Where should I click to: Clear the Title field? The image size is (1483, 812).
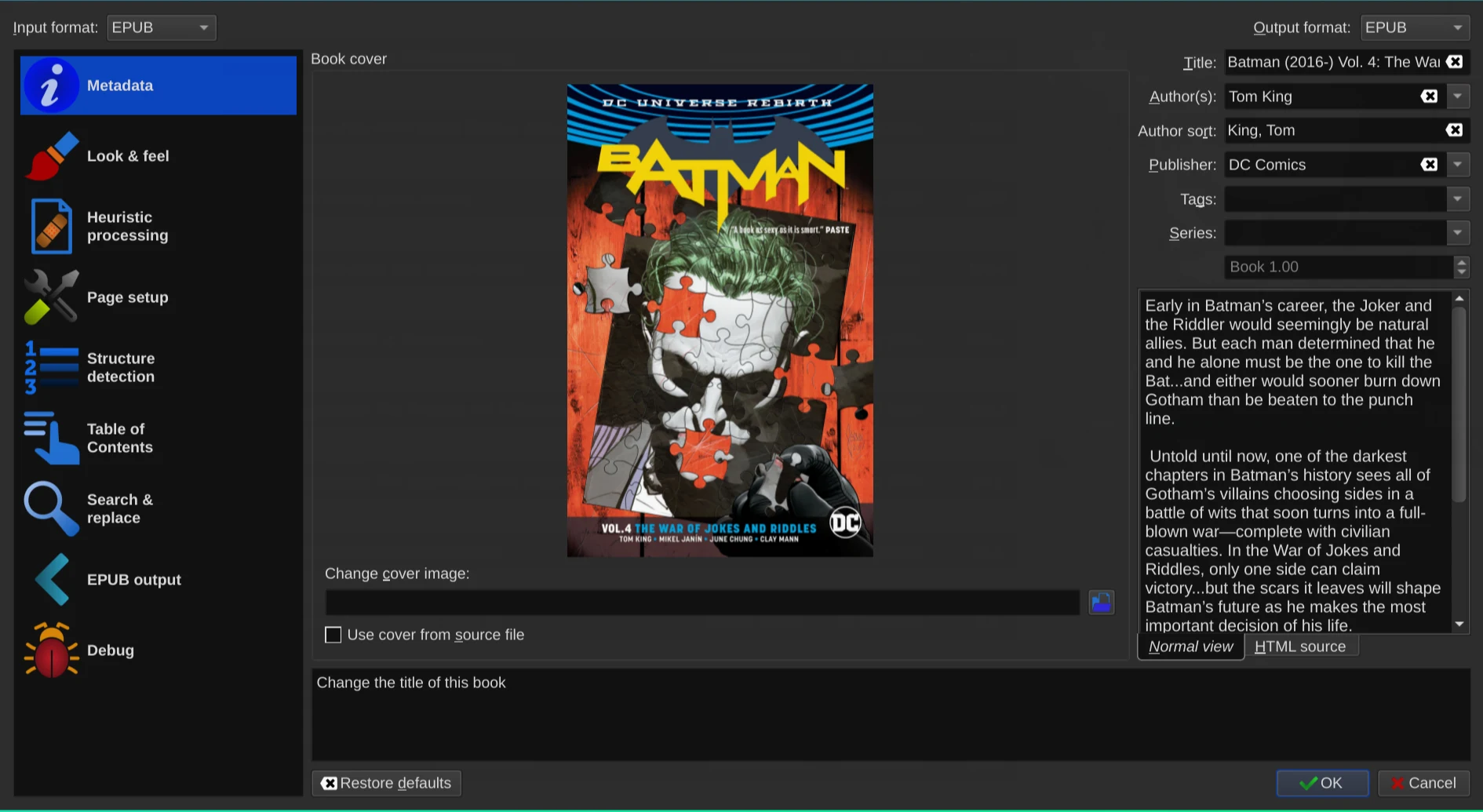click(1455, 62)
